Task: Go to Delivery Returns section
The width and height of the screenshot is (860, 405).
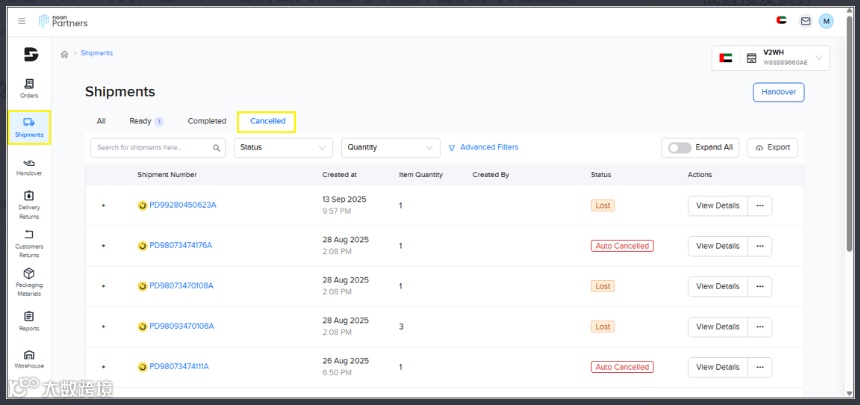Action: tap(29, 204)
